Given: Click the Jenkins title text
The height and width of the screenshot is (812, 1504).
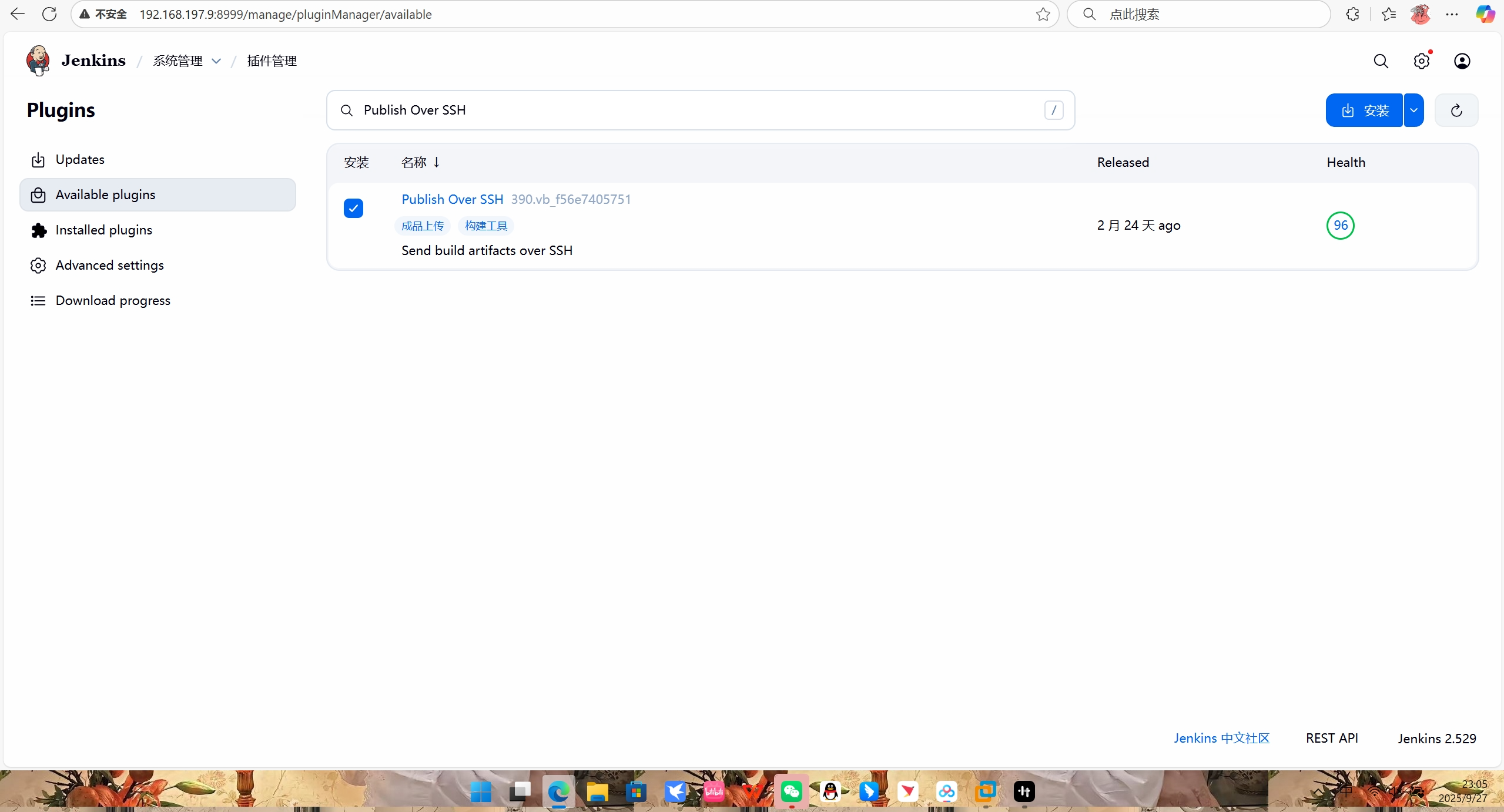Looking at the screenshot, I should (93, 61).
